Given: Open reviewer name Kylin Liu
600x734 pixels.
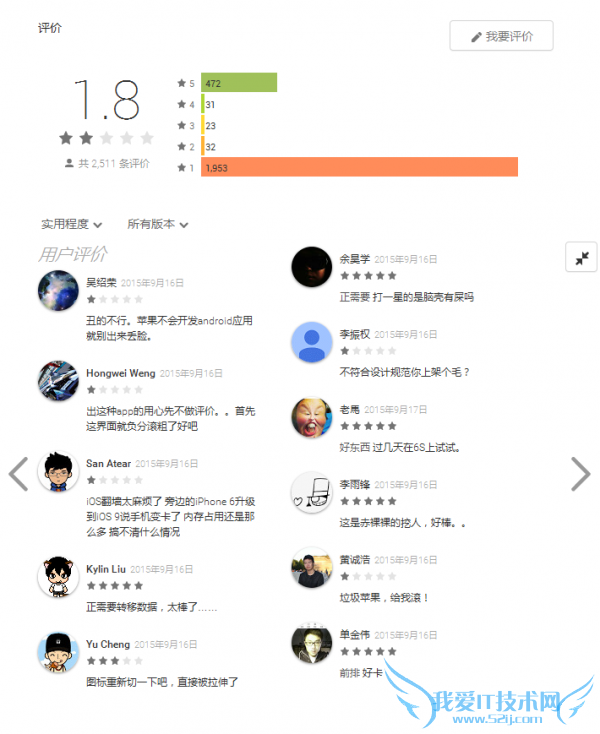Looking at the screenshot, I should [106, 569].
